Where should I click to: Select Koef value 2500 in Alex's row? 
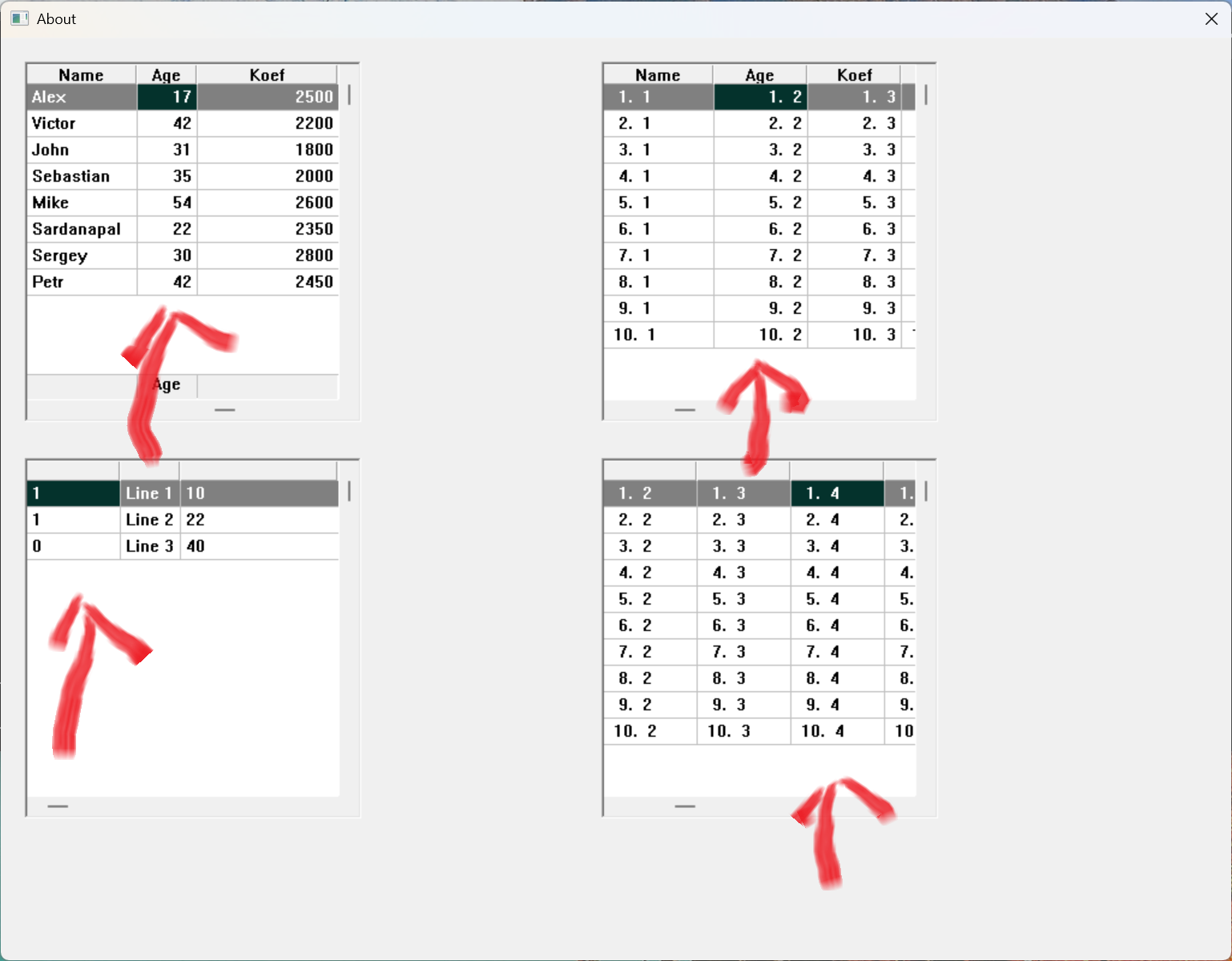coord(268,97)
